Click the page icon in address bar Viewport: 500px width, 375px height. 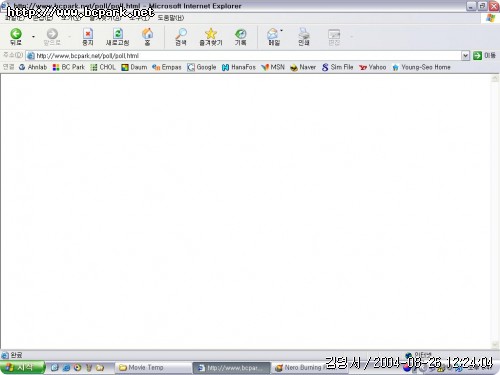click(x=31, y=56)
